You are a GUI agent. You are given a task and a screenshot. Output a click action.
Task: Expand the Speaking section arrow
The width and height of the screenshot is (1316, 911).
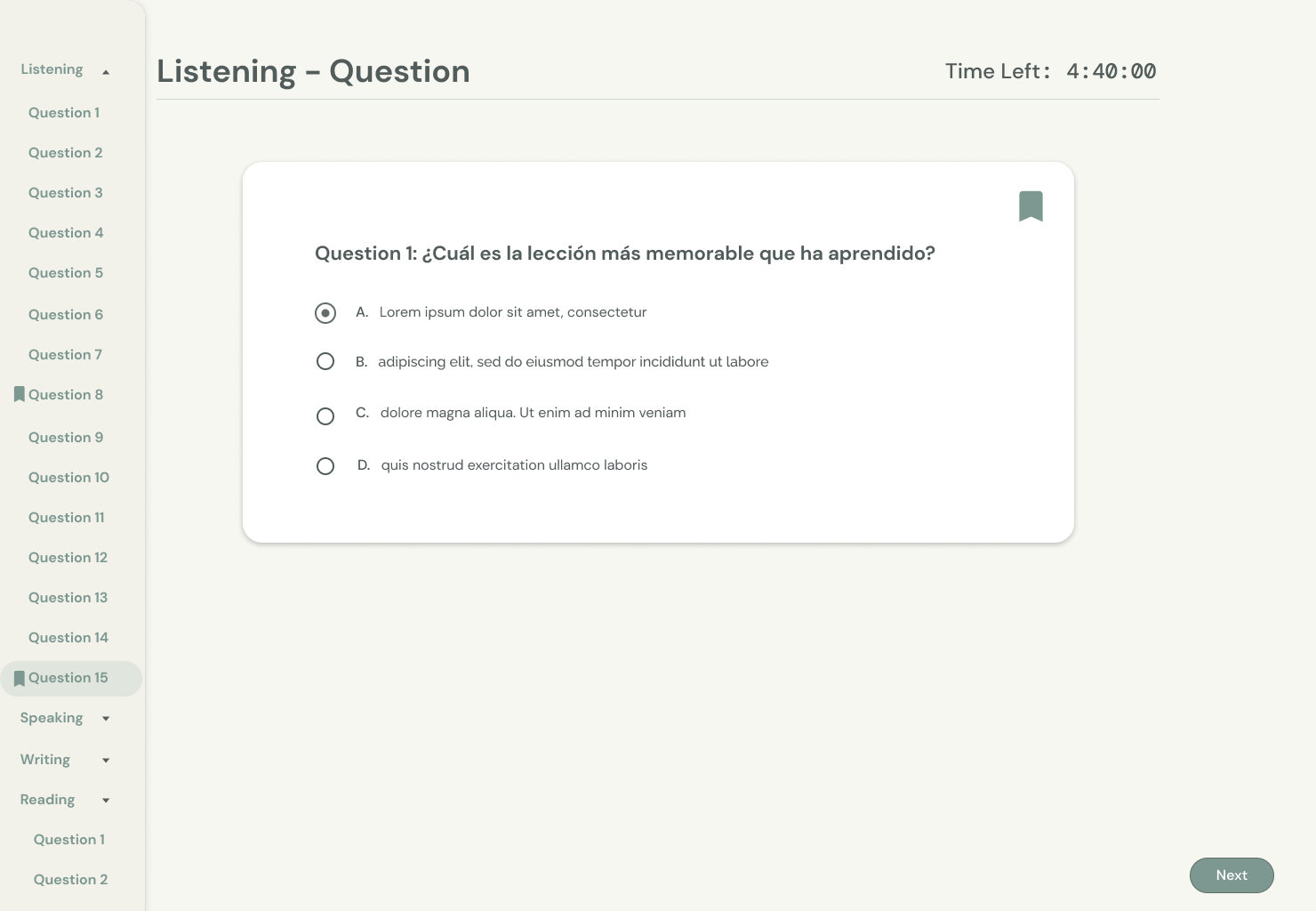(106, 719)
